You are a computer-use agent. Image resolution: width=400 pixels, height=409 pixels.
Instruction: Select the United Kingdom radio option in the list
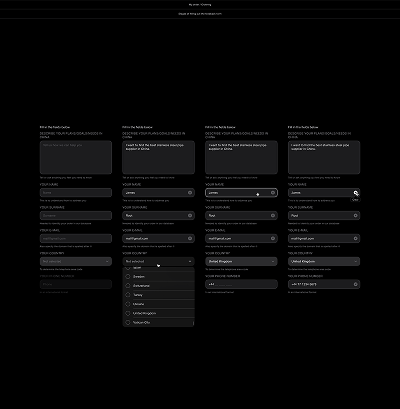128,313
